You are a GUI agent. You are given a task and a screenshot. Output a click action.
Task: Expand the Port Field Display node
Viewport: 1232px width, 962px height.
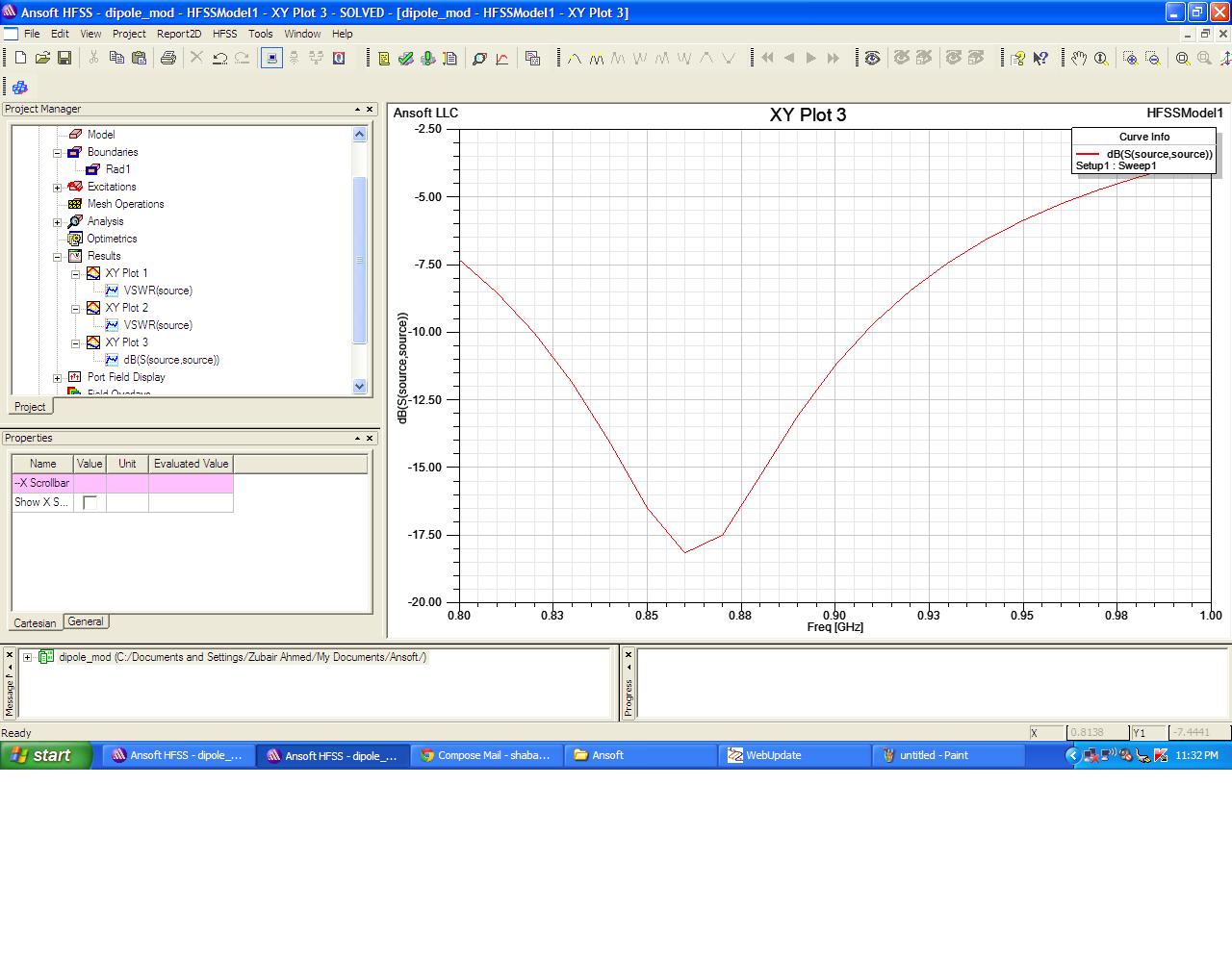click(x=57, y=378)
